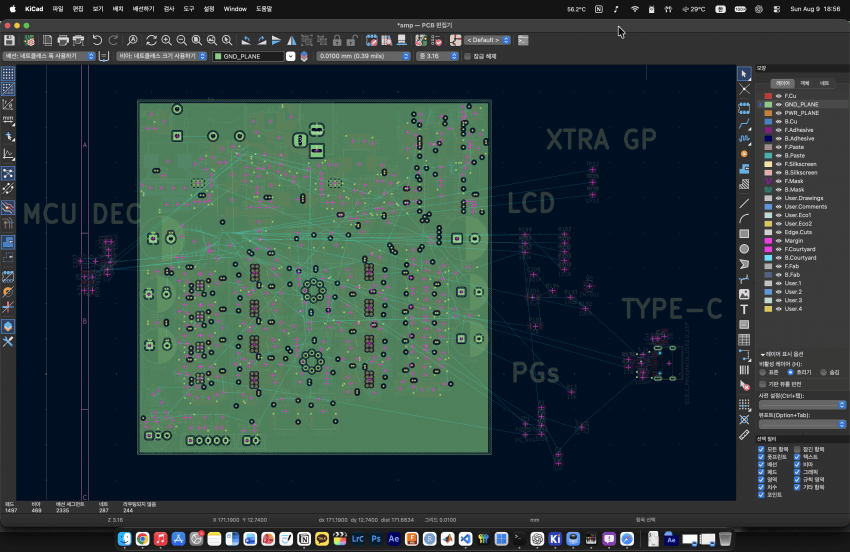Click the B.Paste teal color swatch
Screen dimensions: 850x552
click(x=768, y=156)
